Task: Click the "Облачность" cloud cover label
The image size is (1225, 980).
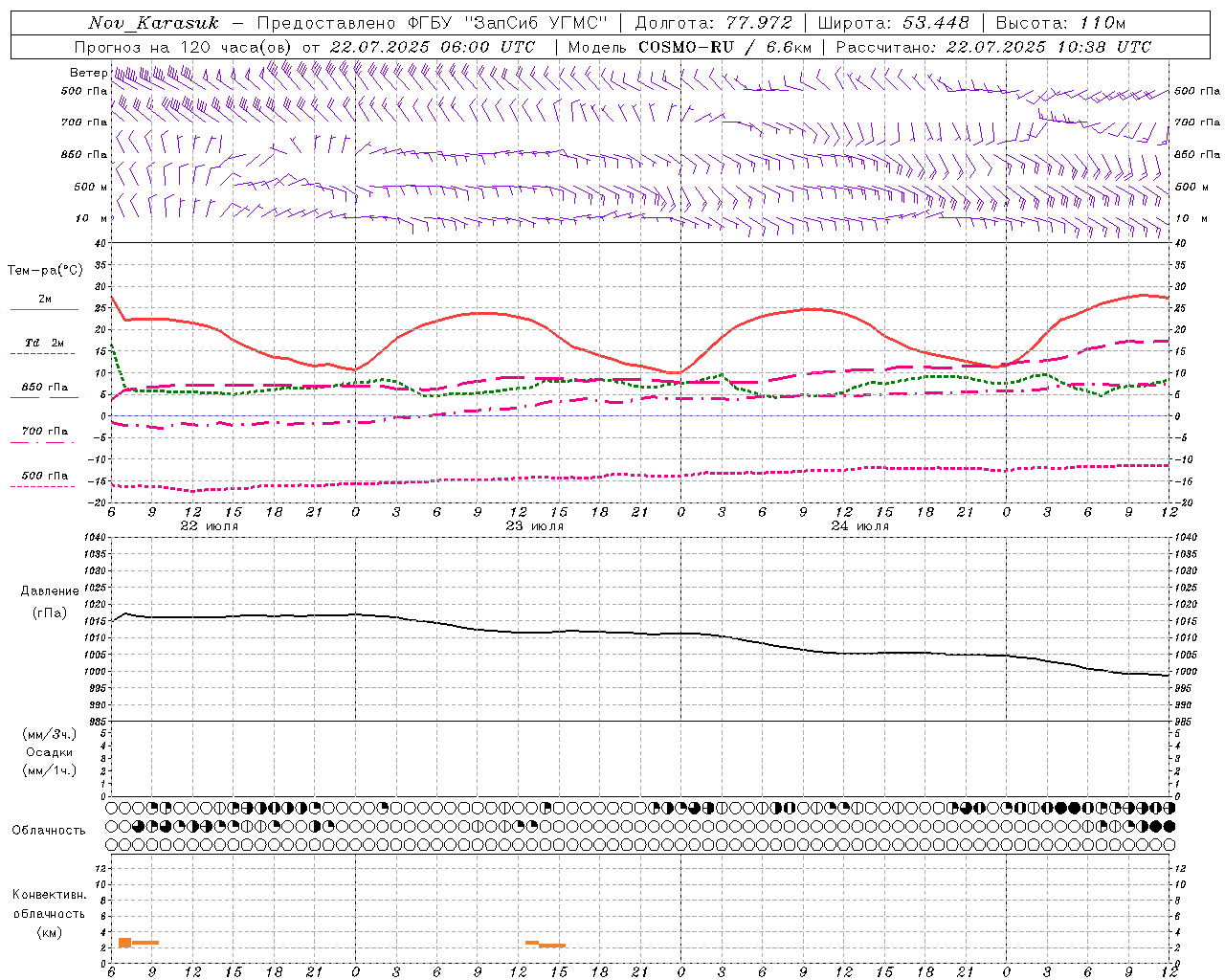Action: tap(49, 830)
